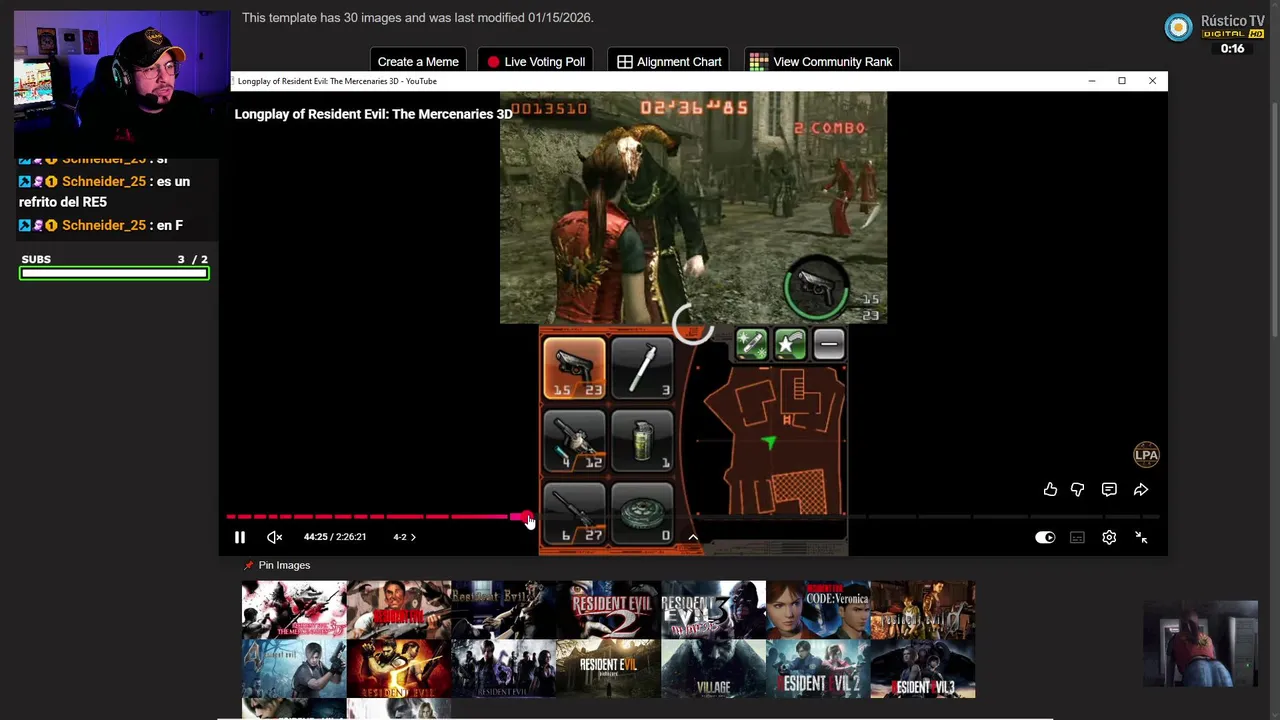Click the green tool icon above minimap
Screen dimensions: 1280x720
point(751,344)
